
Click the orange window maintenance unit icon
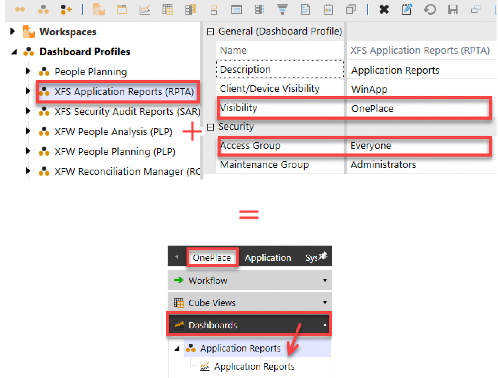(x=122, y=9)
